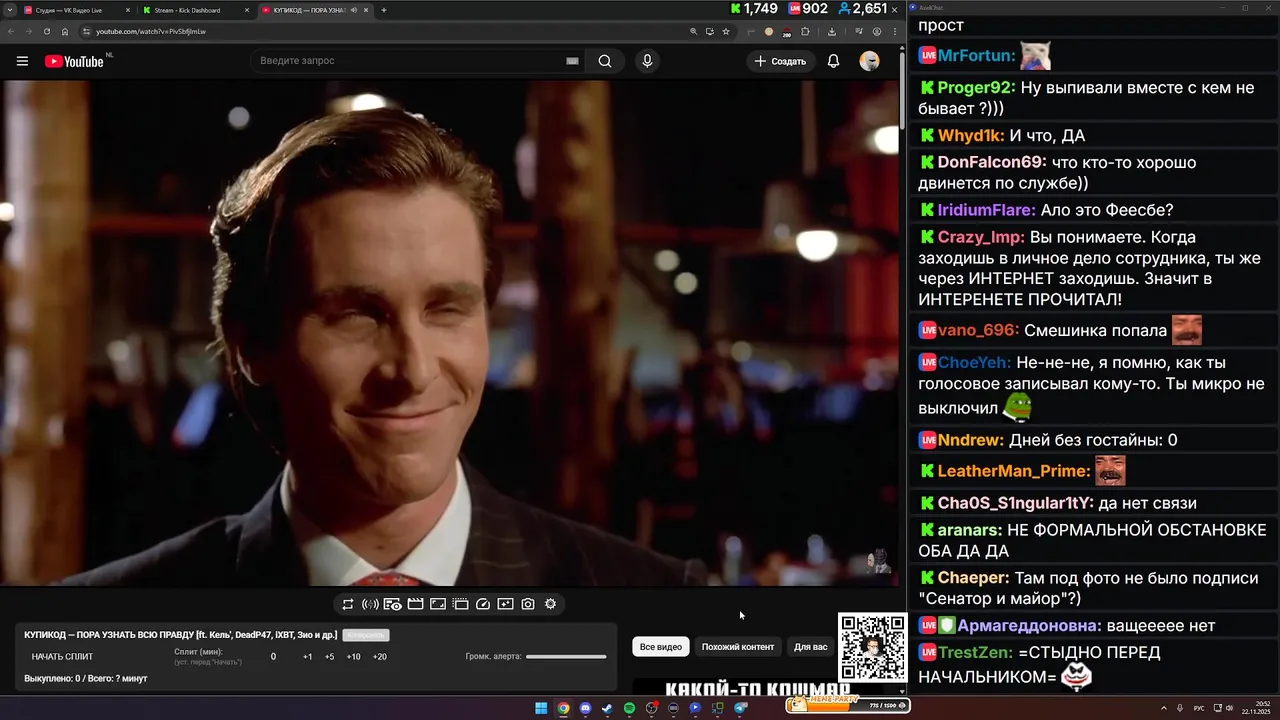Click username ChoeYeh in chat

coord(974,362)
